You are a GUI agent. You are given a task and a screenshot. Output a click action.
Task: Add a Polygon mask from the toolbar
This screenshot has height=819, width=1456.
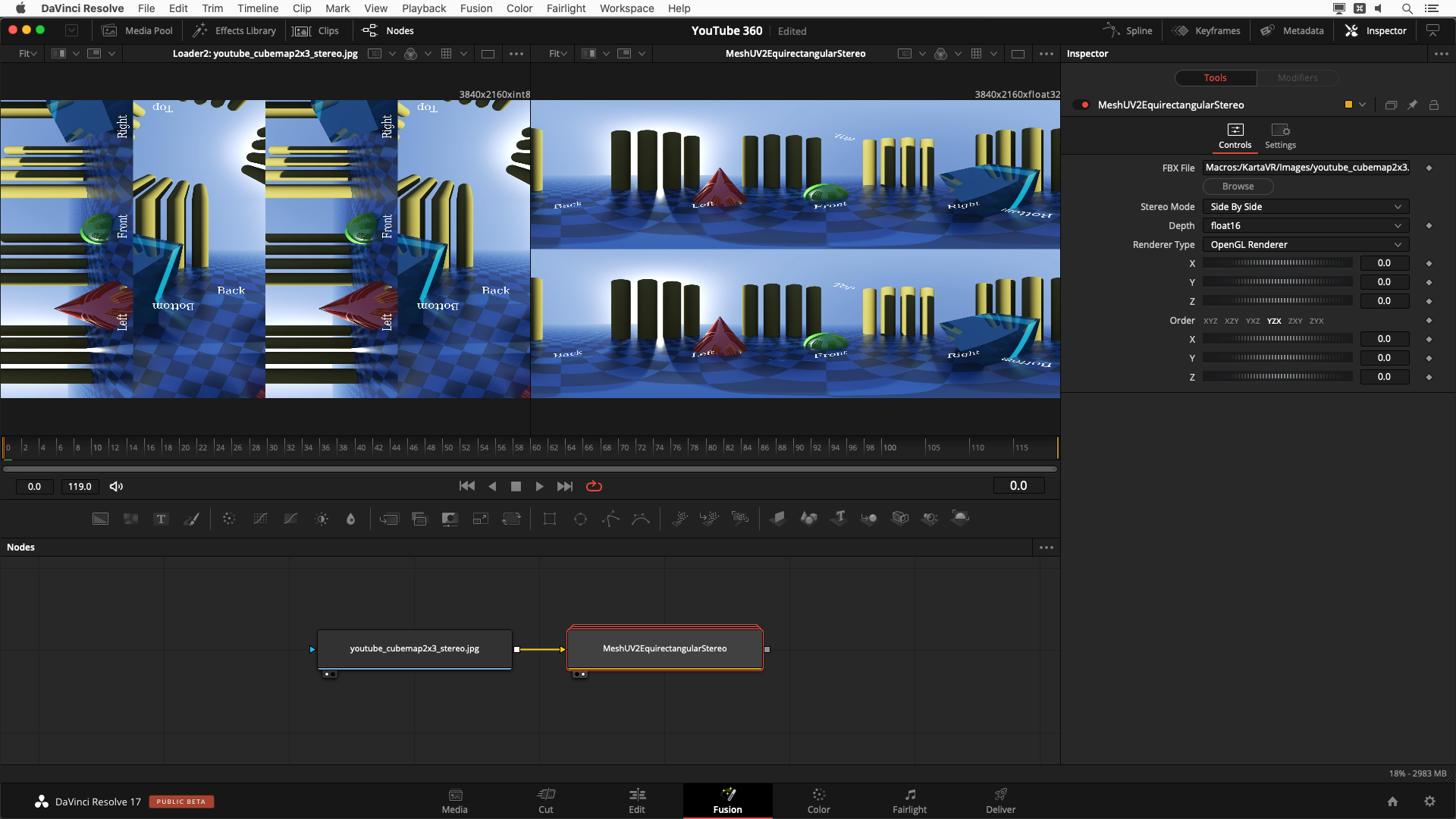[x=610, y=519]
